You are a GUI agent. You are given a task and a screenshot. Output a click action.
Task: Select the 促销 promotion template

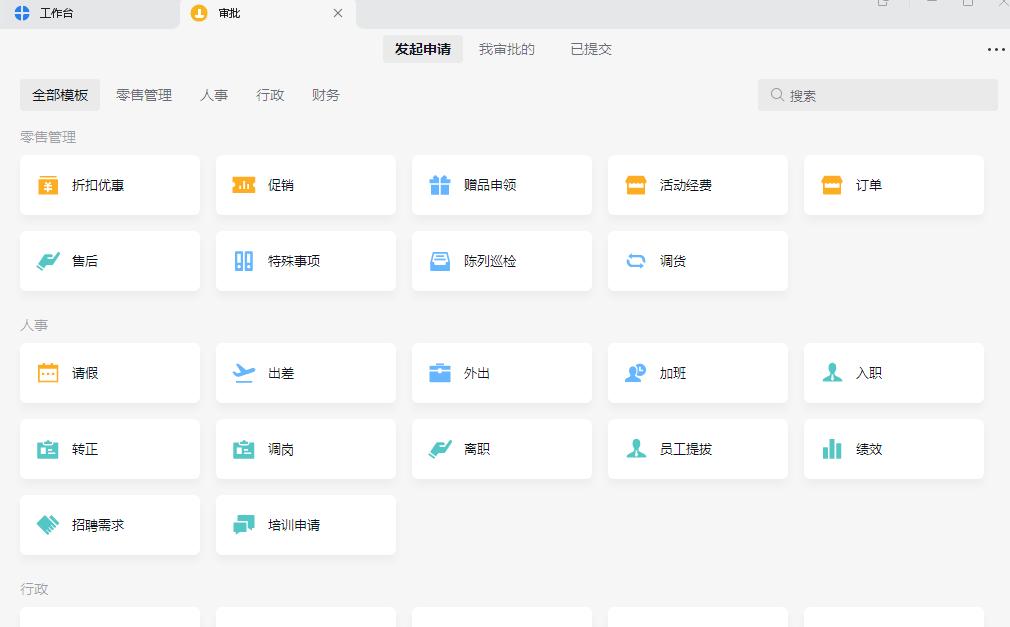(x=305, y=185)
